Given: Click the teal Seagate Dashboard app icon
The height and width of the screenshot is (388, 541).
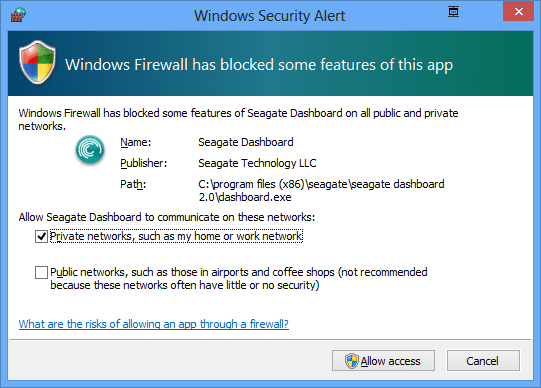Looking at the screenshot, I should pos(90,149).
